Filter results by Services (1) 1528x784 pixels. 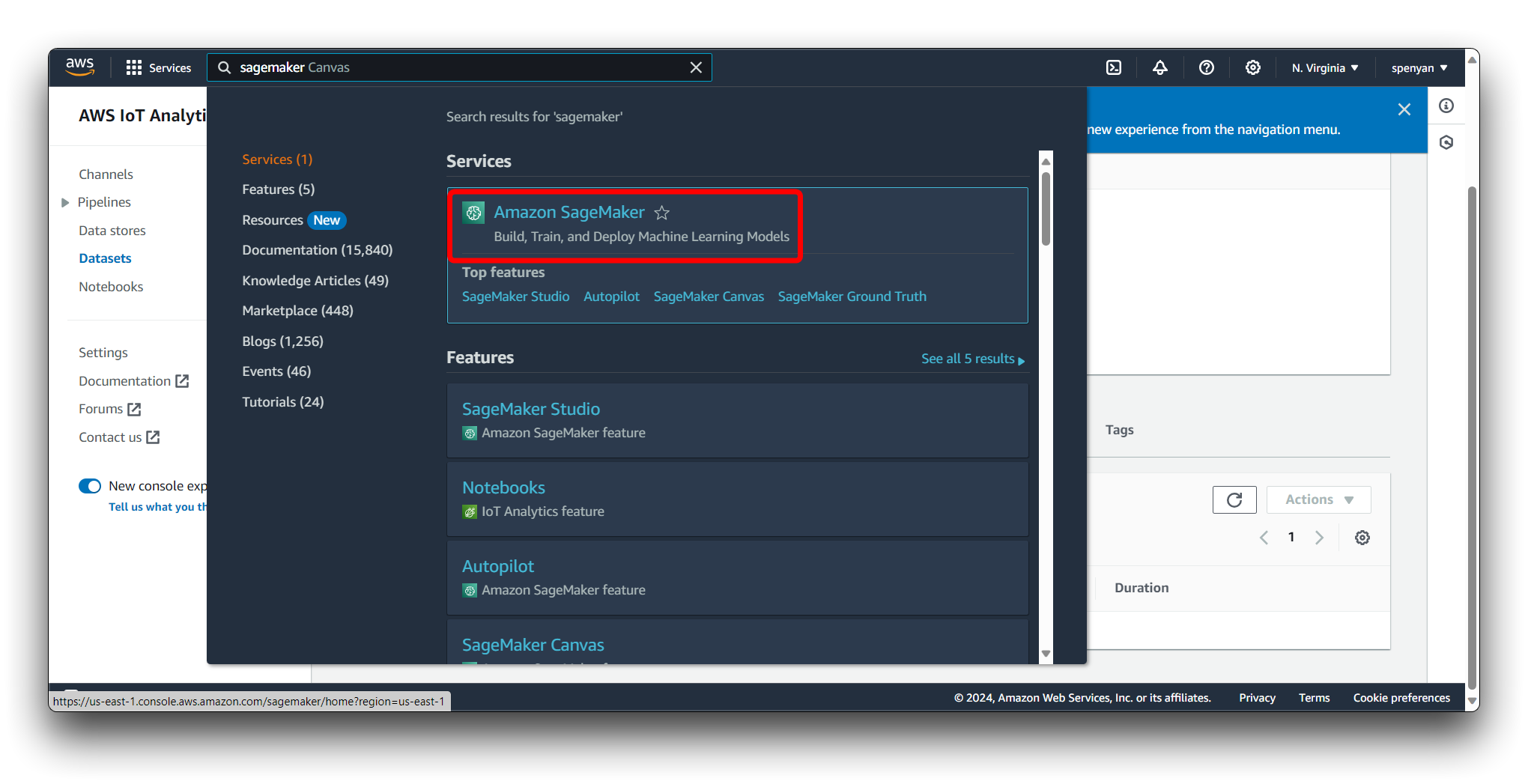[277, 159]
